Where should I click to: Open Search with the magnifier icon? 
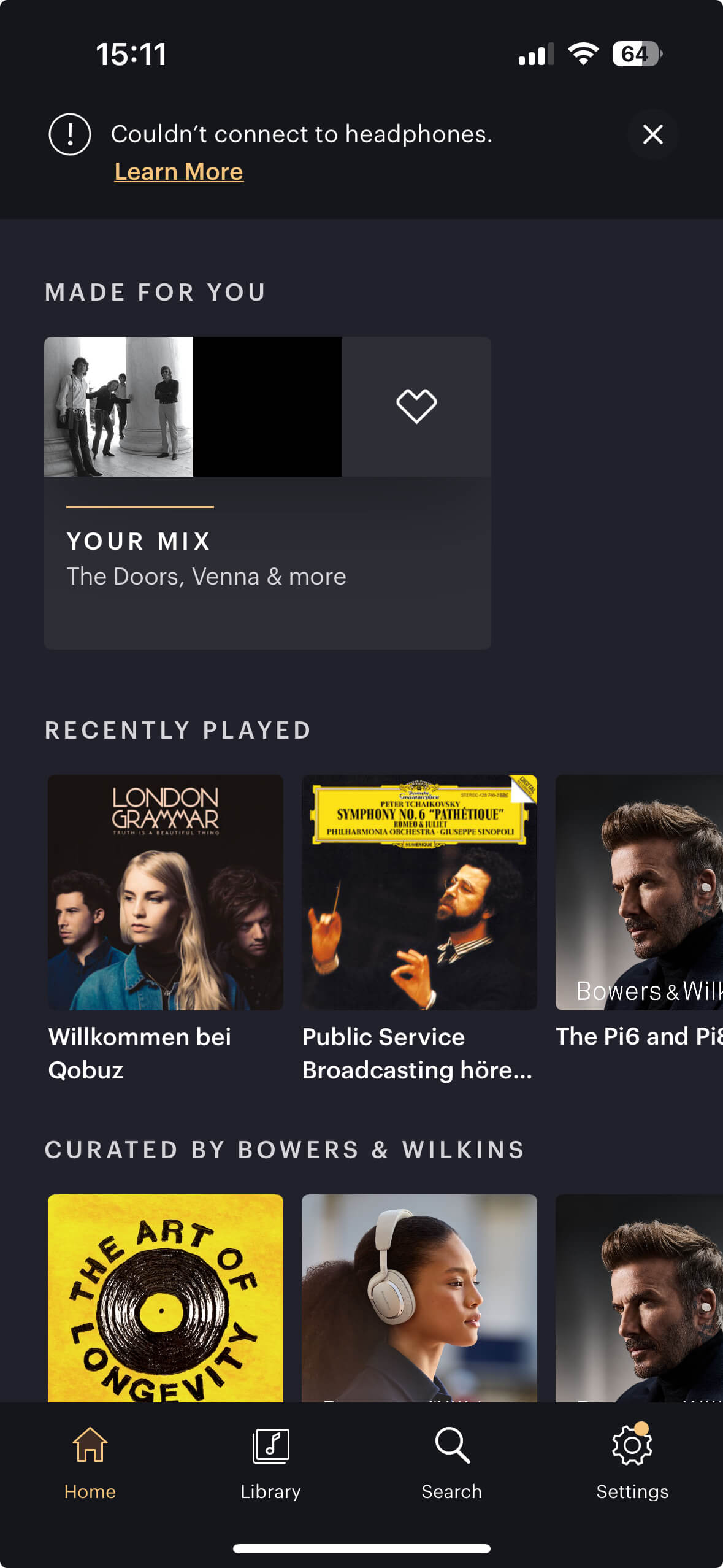click(x=452, y=1445)
